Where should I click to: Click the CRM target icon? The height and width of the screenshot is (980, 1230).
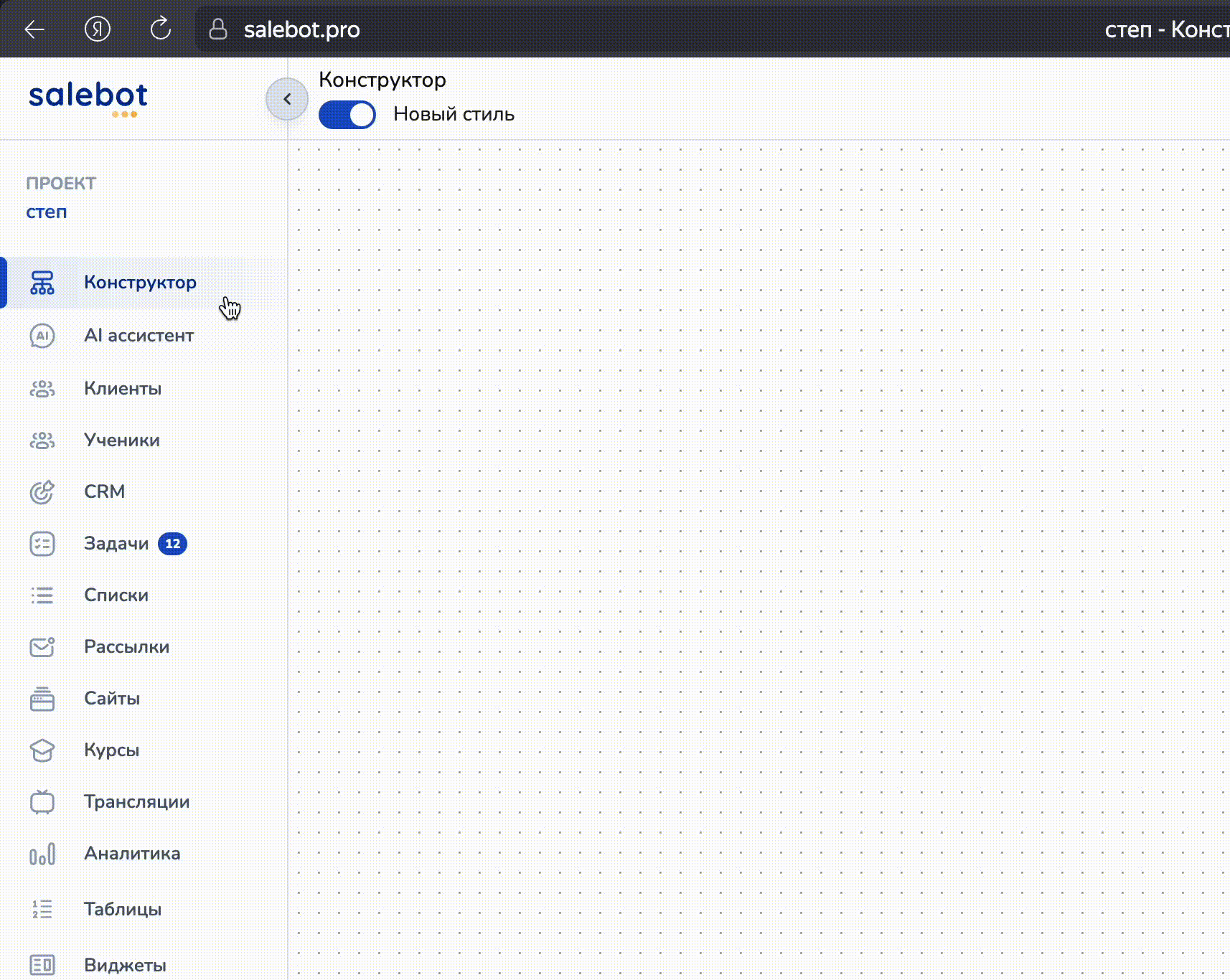tap(42, 492)
